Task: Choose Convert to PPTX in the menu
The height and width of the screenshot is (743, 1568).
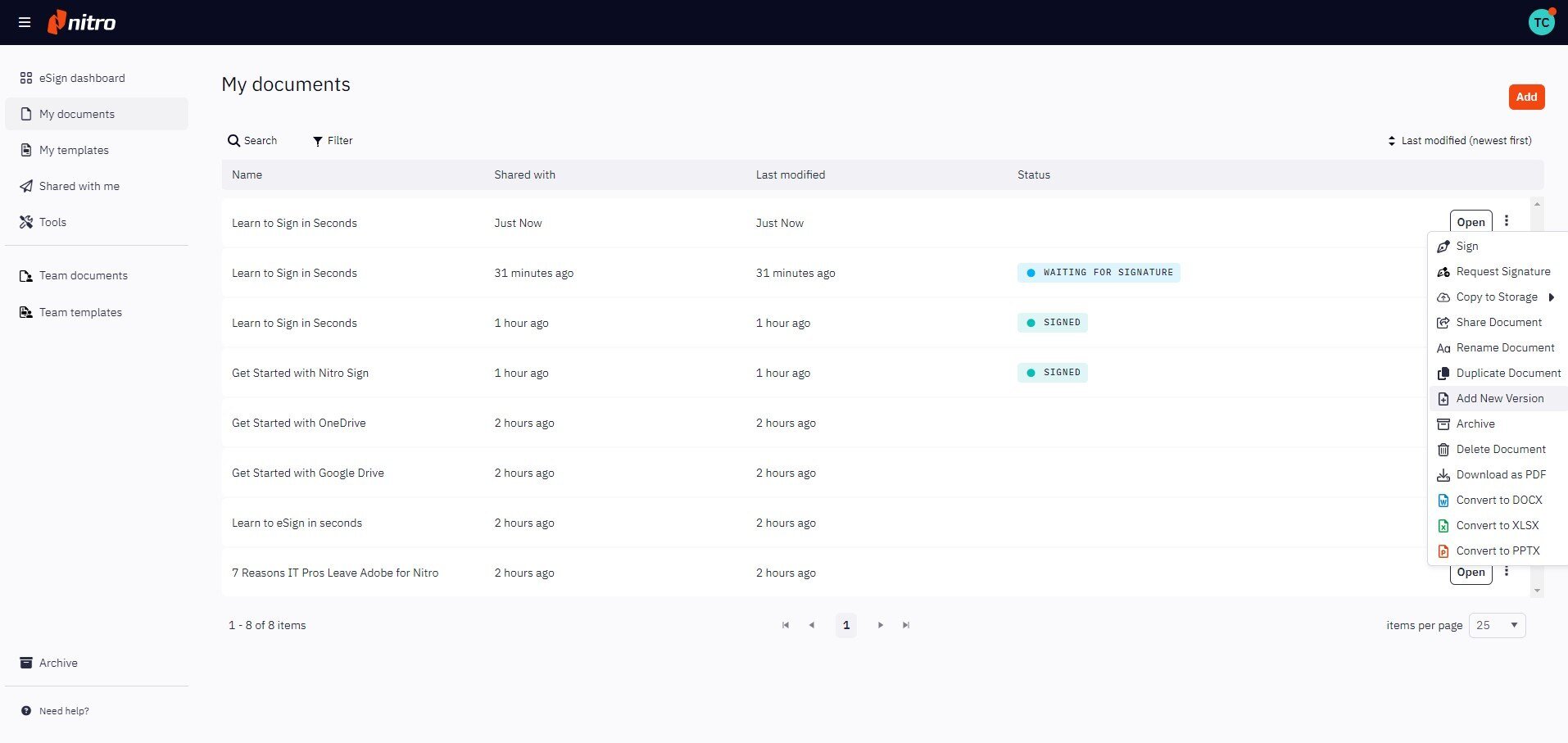Action: point(1498,550)
